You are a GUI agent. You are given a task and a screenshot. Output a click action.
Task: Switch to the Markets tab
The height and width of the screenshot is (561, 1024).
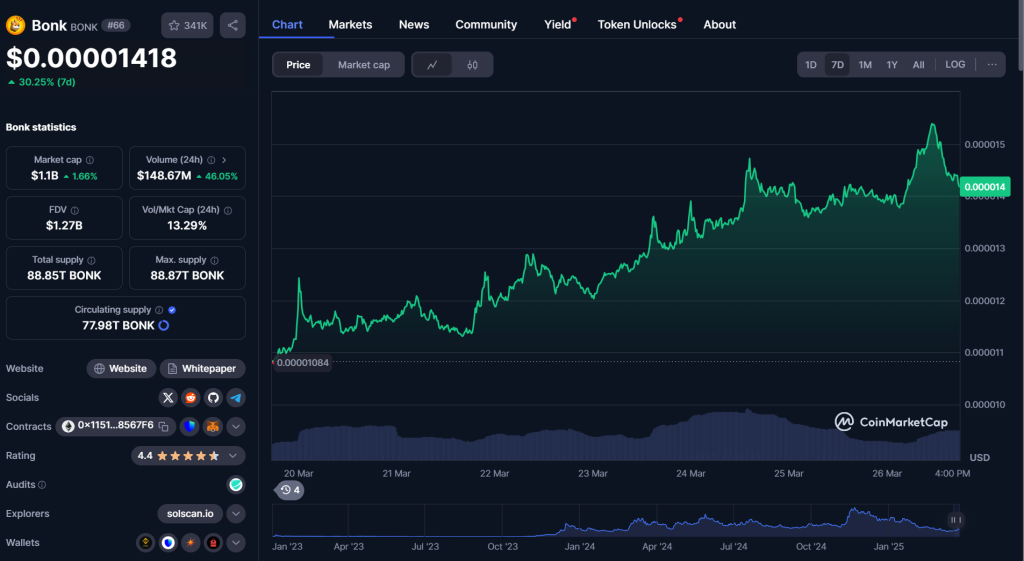tap(350, 25)
